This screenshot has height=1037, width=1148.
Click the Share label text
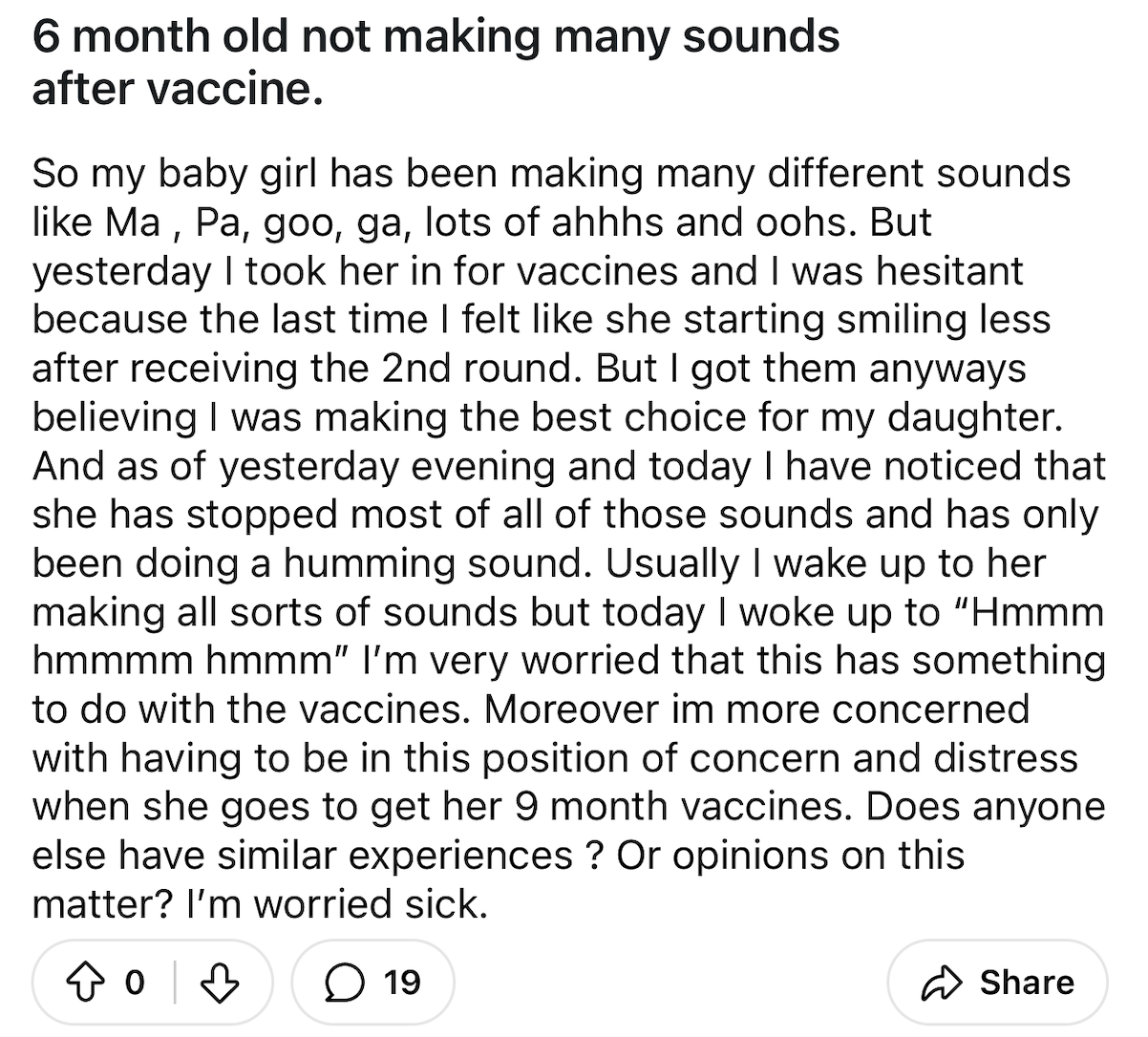tap(1027, 983)
